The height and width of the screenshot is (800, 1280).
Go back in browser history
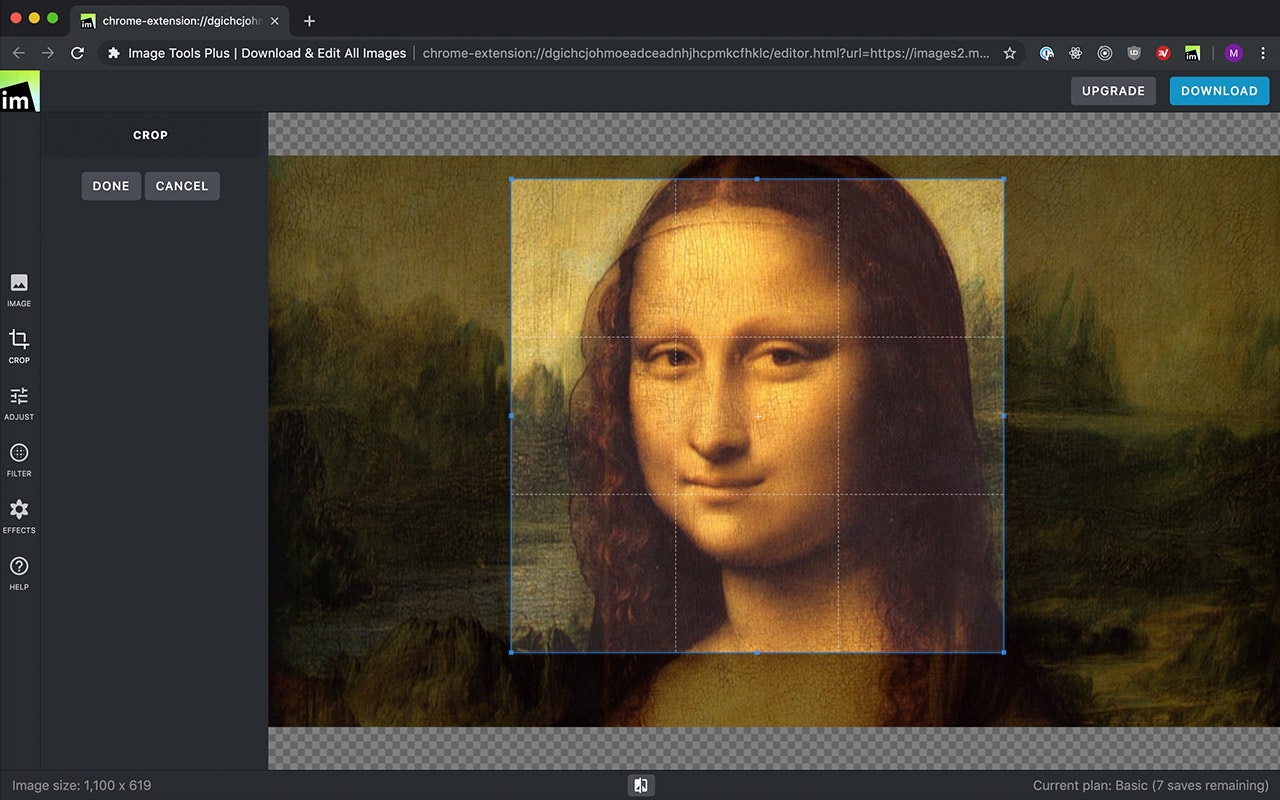[x=19, y=53]
